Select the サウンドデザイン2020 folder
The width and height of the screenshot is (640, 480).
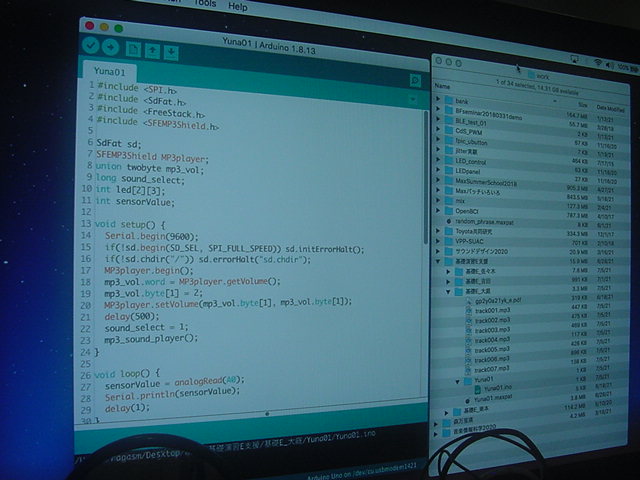click(482, 251)
